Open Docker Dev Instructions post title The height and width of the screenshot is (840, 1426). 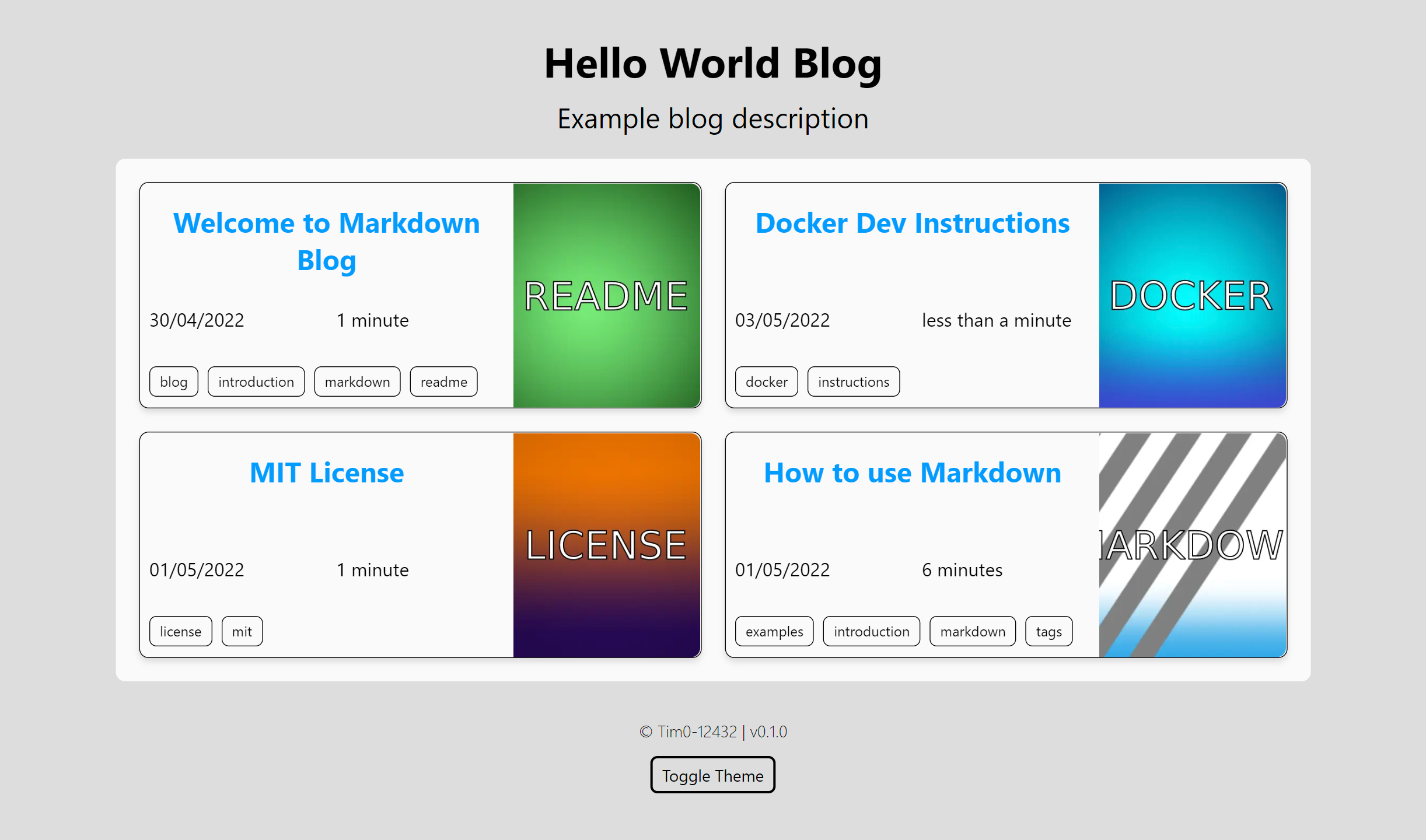pos(912,223)
